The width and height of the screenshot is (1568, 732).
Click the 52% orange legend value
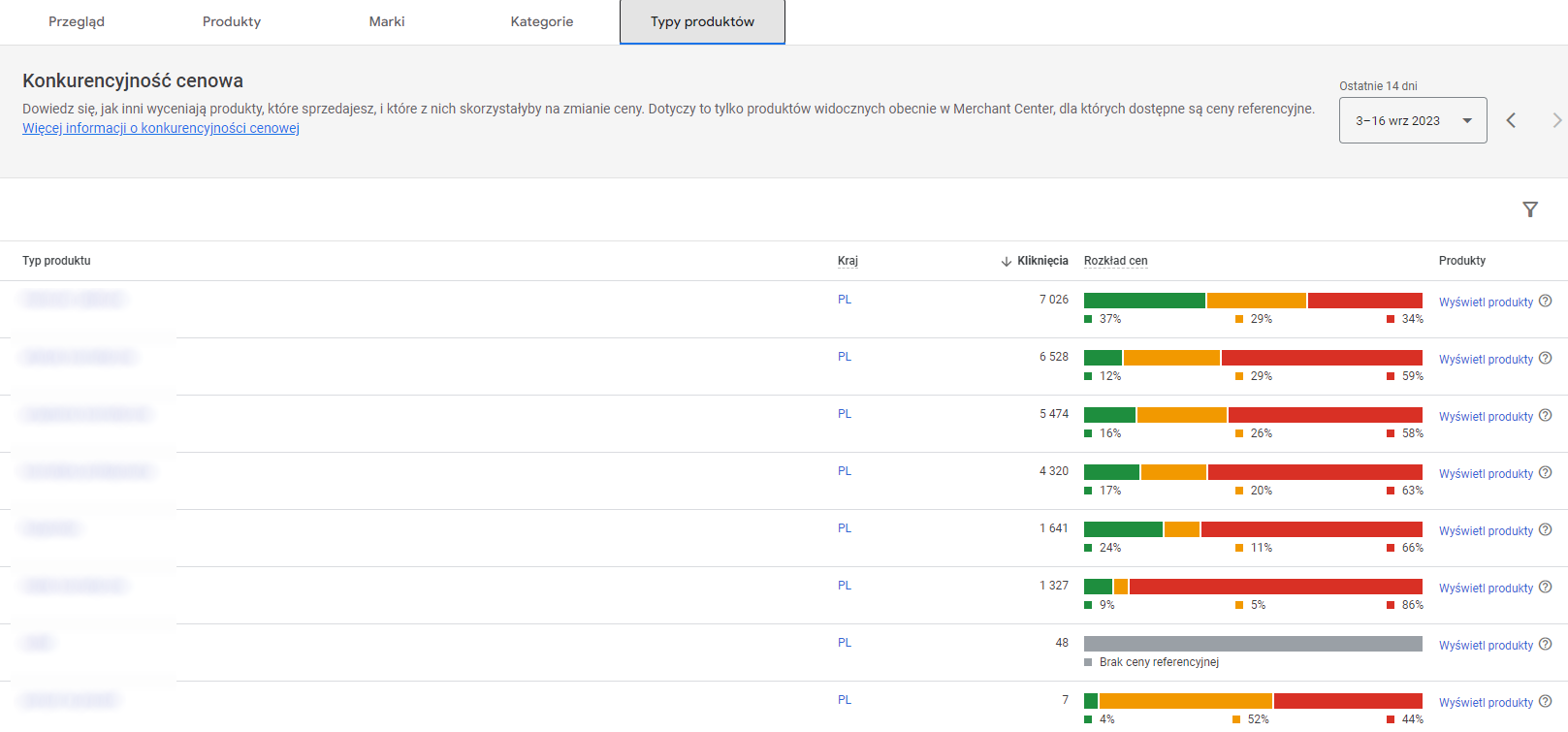tap(1258, 719)
